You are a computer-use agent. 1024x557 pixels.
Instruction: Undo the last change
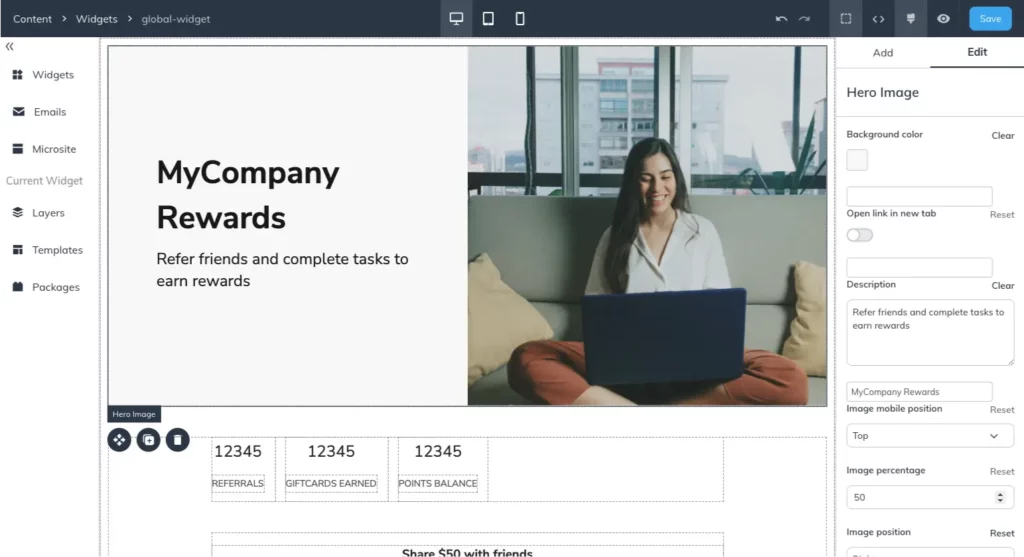pyautogui.click(x=781, y=19)
